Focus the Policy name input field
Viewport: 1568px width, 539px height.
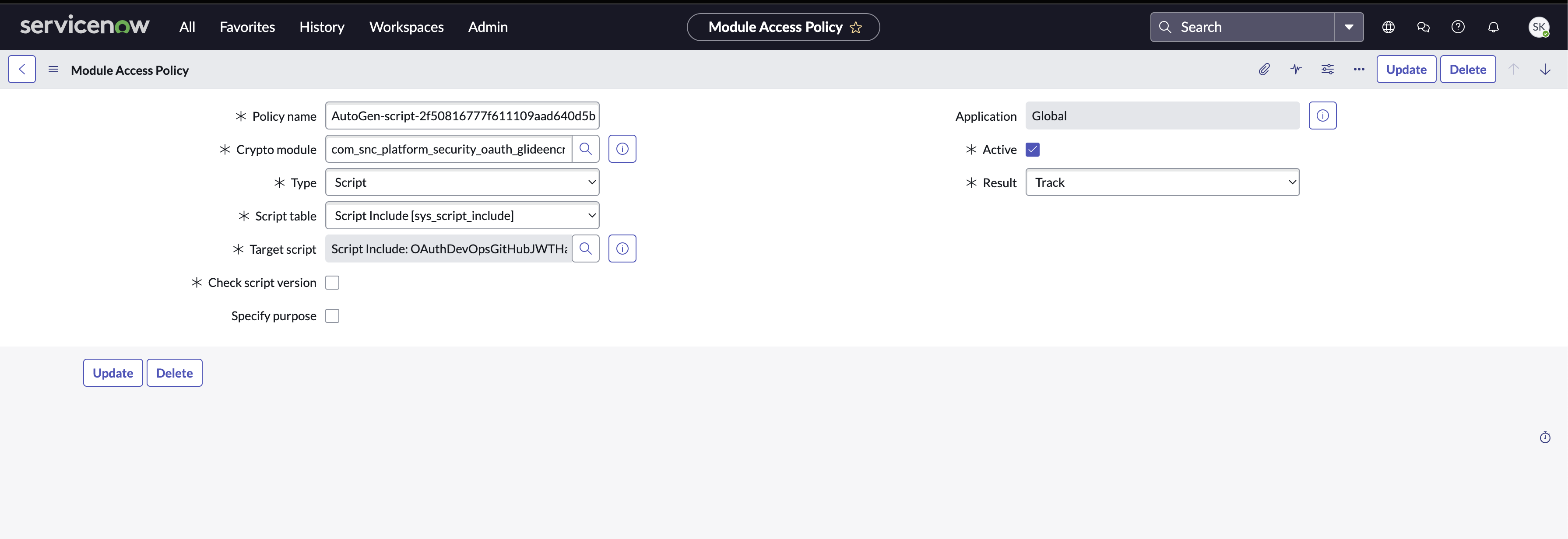coord(463,115)
